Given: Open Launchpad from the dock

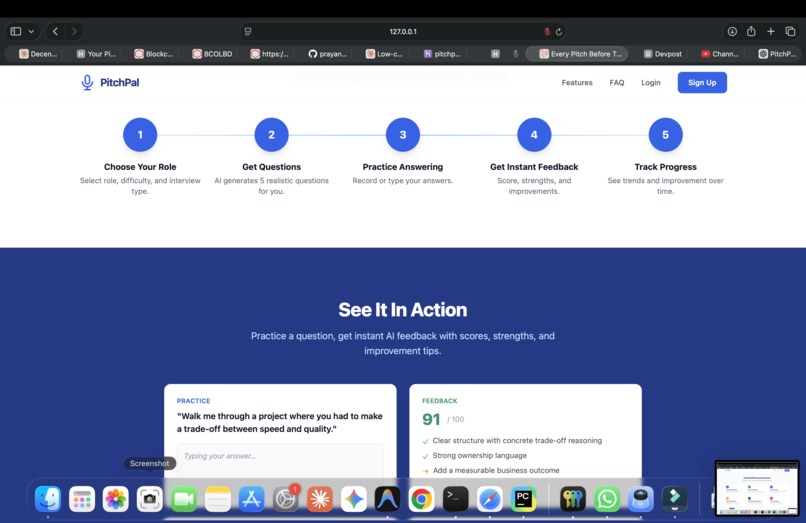Looking at the screenshot, I should 82,499.
